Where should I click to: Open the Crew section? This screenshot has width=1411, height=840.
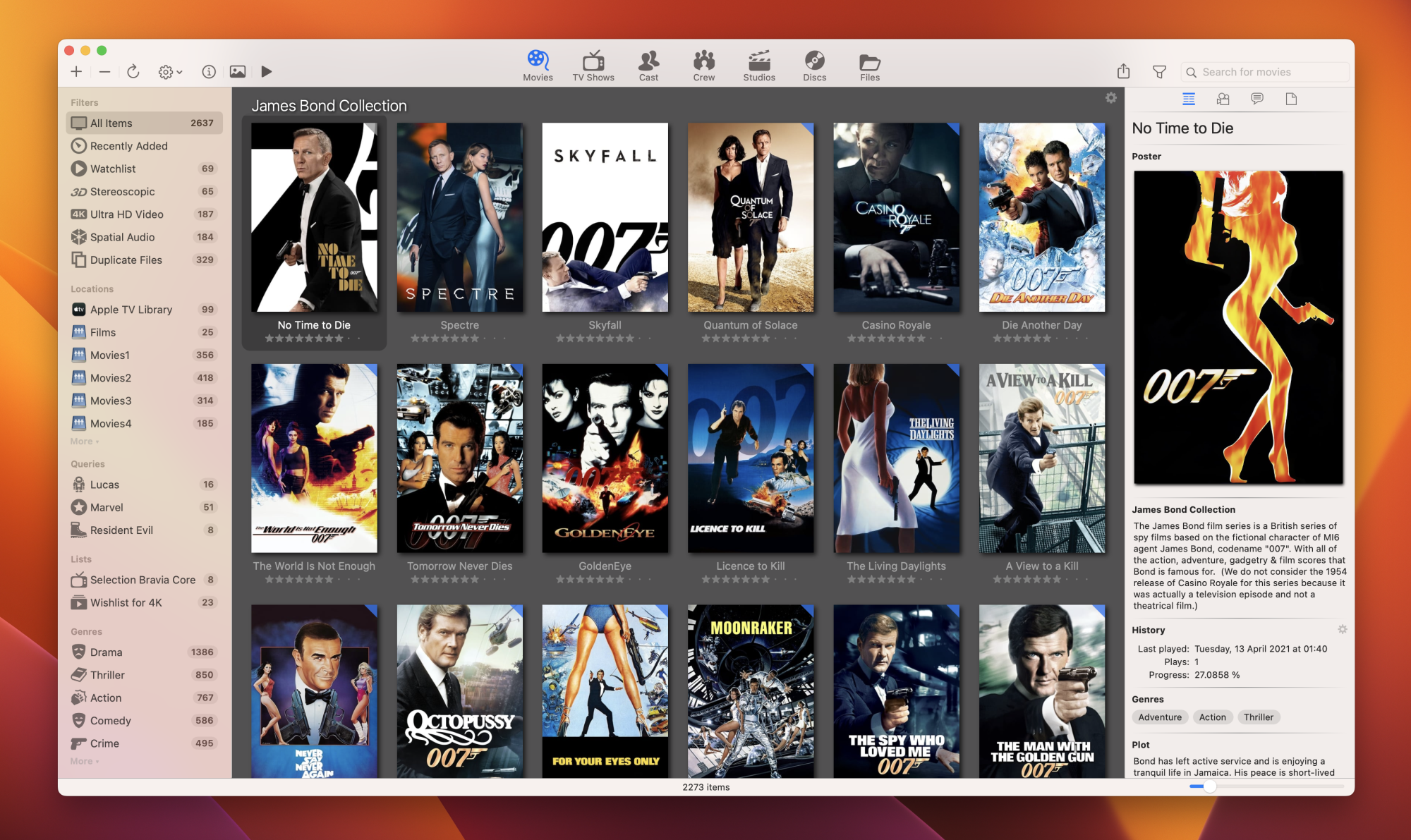(703, 66)
